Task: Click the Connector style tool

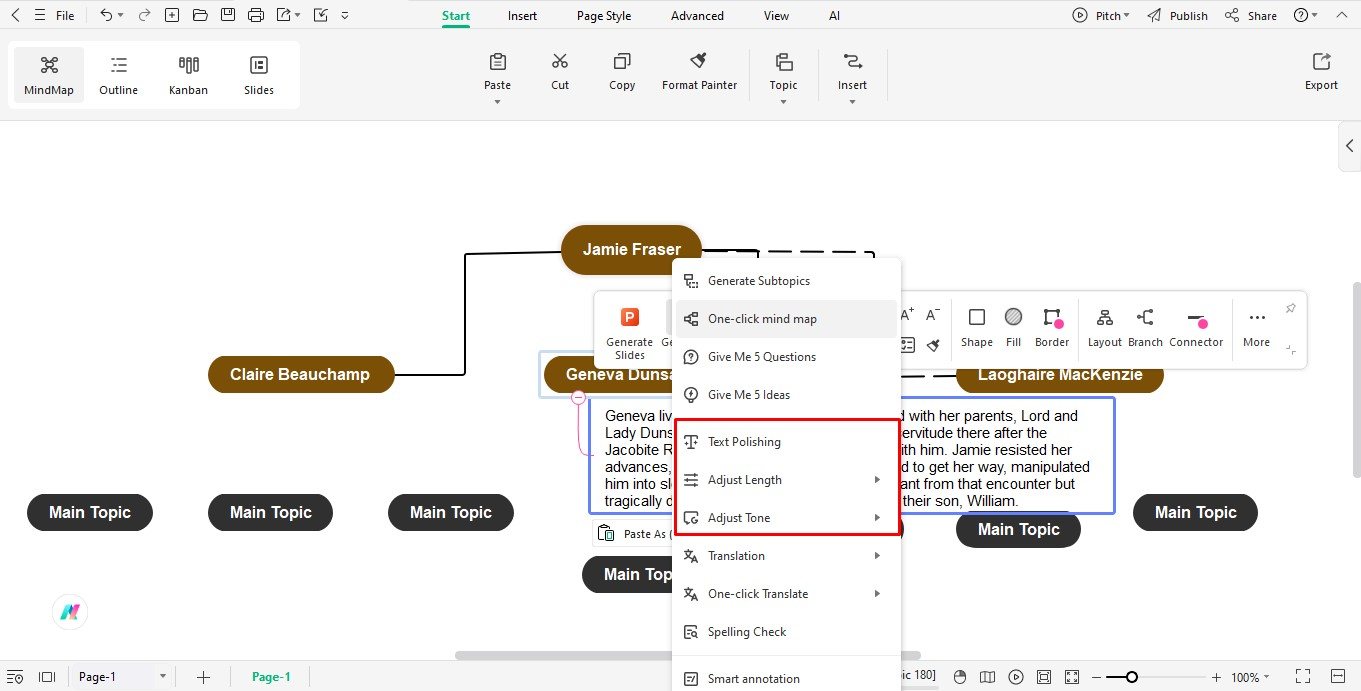Action: tap(1196, 326)
